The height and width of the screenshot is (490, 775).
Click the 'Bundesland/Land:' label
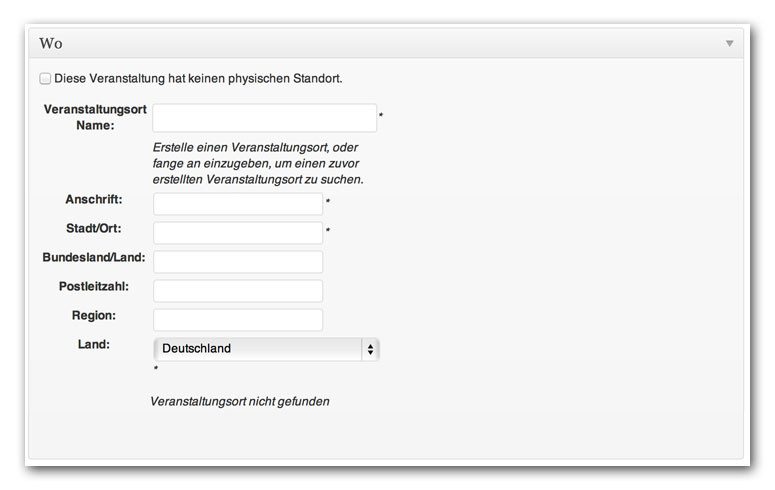94,257
